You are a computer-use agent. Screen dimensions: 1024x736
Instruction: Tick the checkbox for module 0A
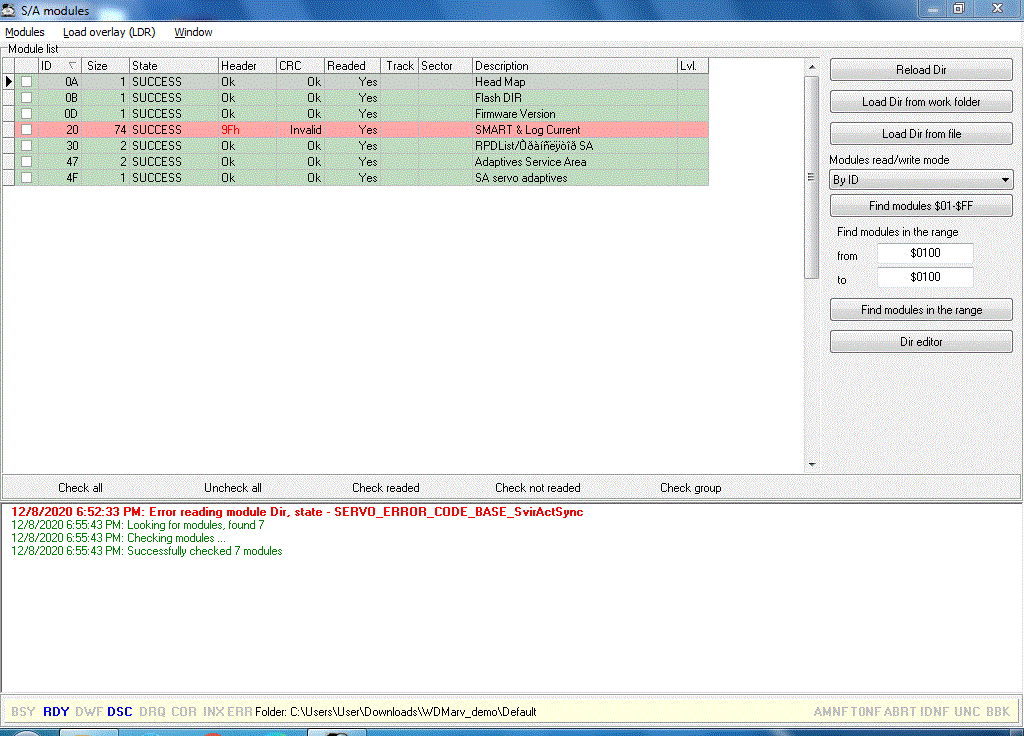point(27,82)
